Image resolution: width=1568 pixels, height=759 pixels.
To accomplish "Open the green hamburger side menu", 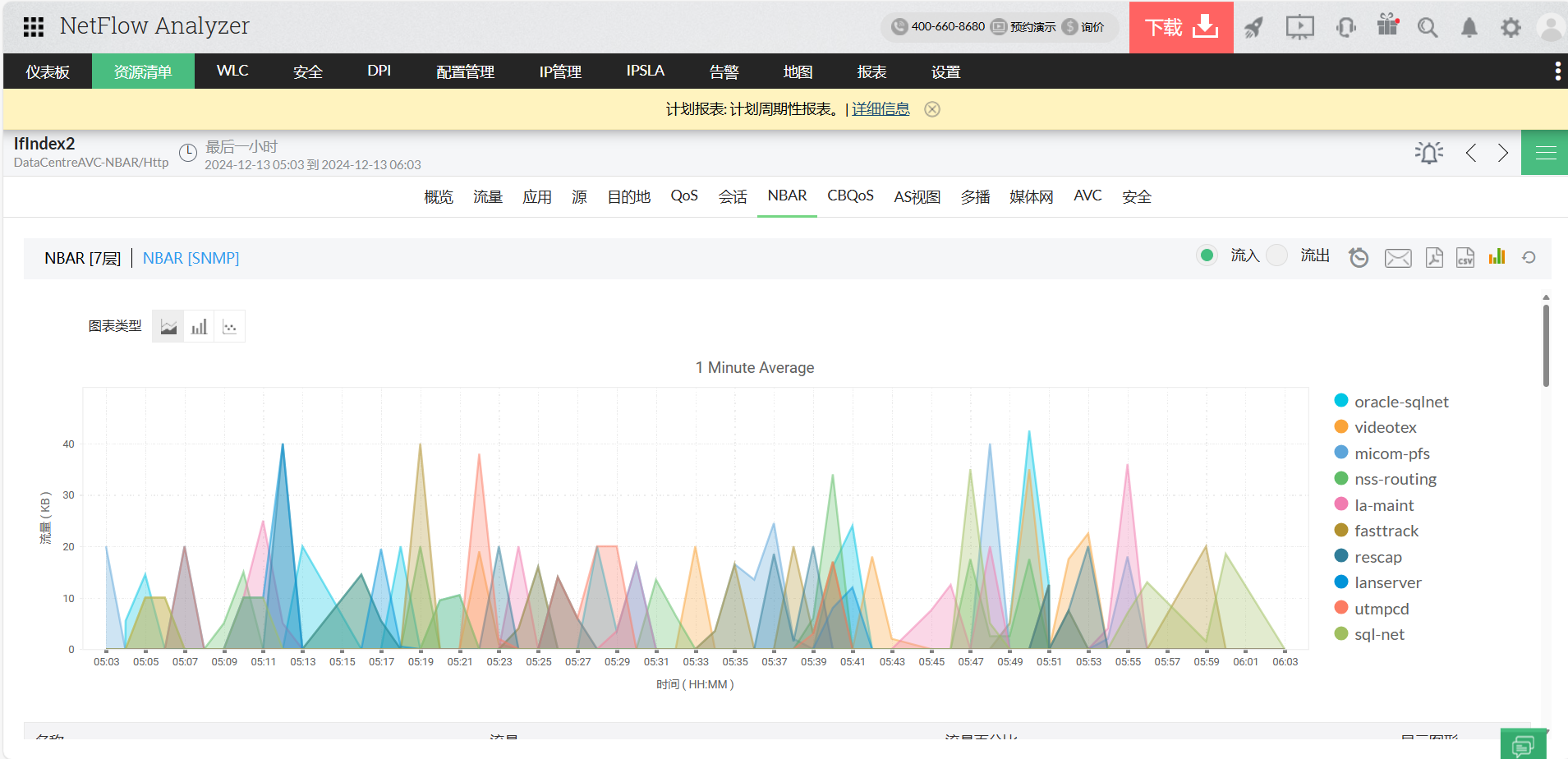I will click(1545, 153).
